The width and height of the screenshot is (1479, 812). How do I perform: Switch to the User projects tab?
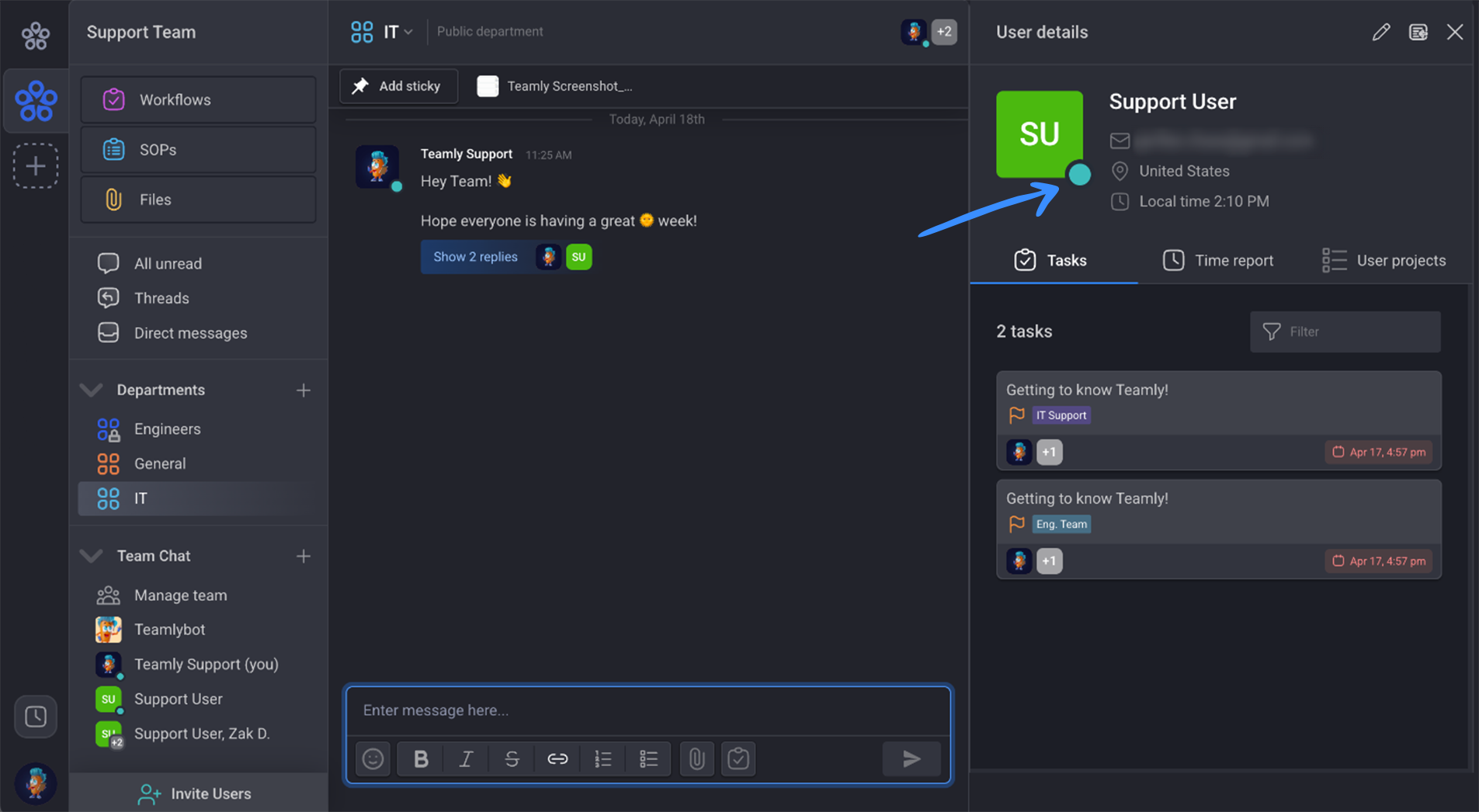click(1384, 261)
